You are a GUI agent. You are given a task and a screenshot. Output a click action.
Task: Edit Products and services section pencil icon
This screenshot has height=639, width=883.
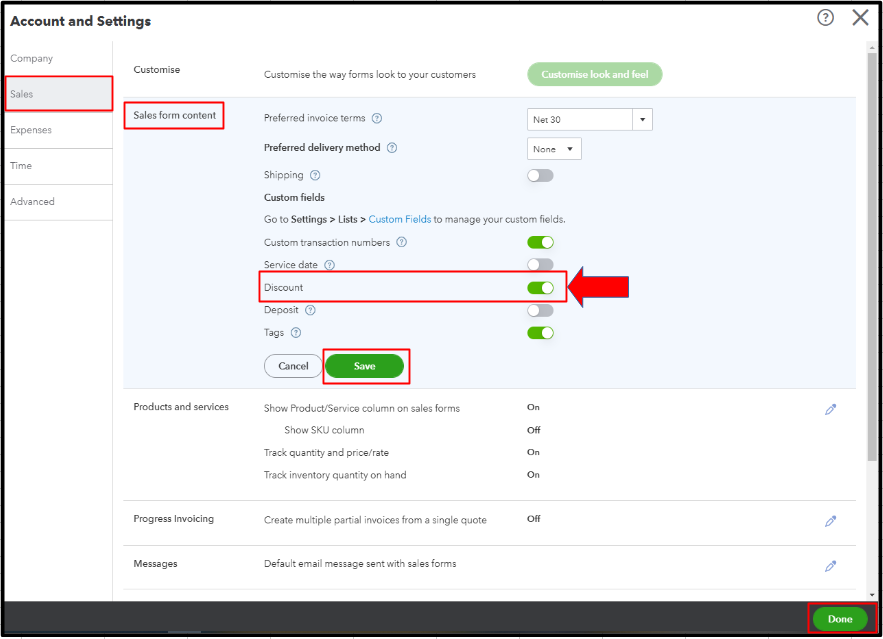[830, 409]
